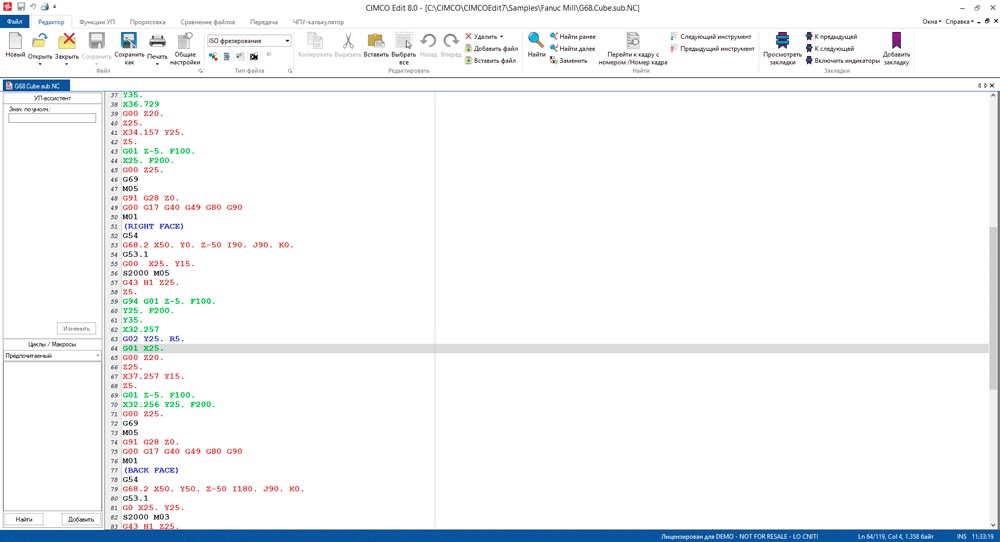Click the vertical scrollbar of the editor
This screenshot has height=542, width=1000.
pyautogui.click(x=994, y=310)
